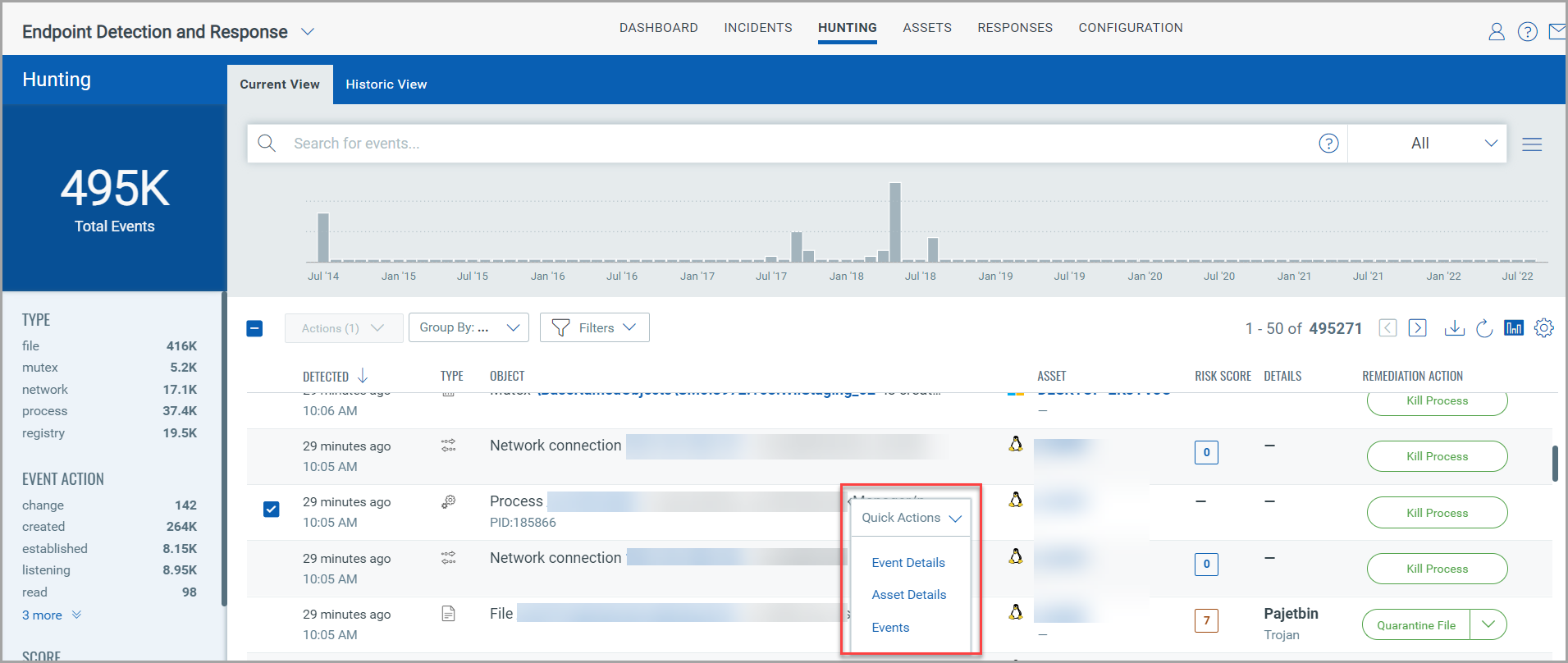This screenshot has width=1568, height=663.
Task: Click the DETECTED sort arrow
Action: 362,376
